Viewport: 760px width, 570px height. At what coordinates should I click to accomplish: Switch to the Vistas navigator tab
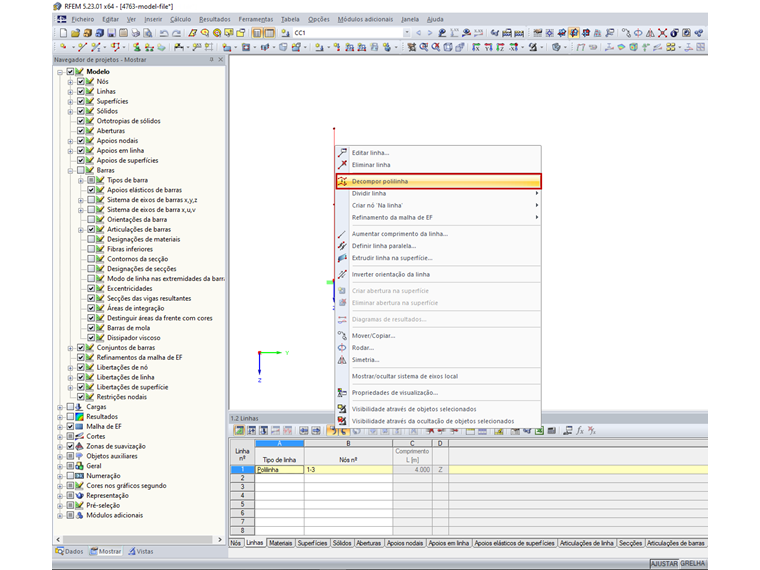tap(141, 551)
